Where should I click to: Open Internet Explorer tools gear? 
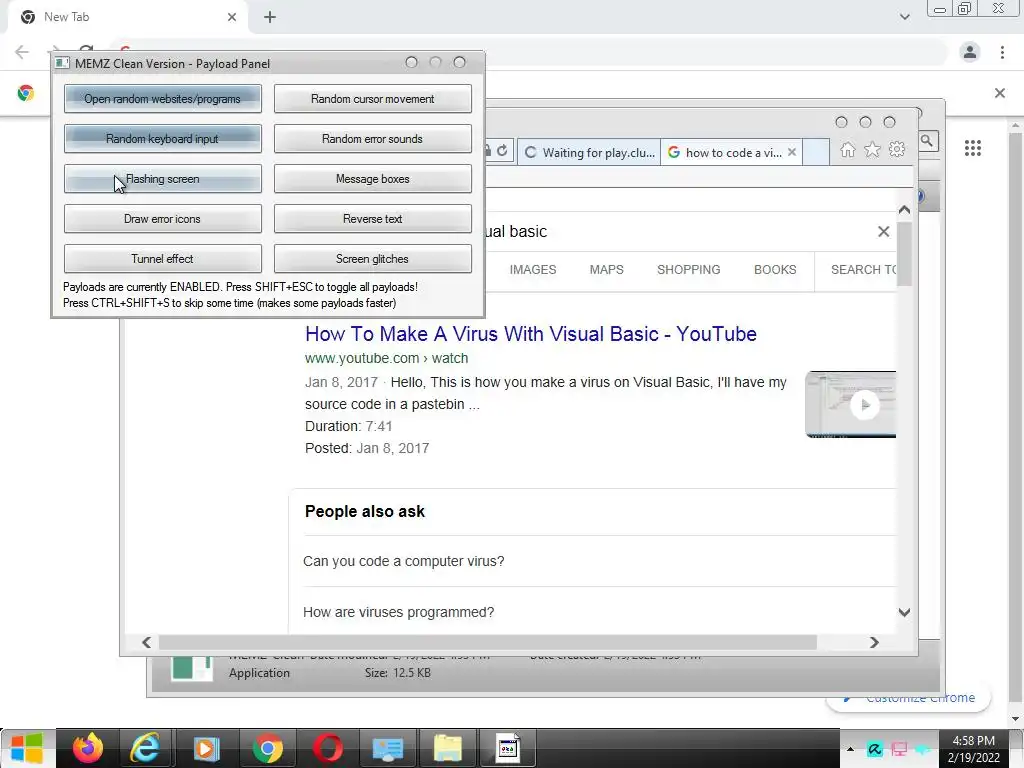pyautogui.click(x=897, y=150)
